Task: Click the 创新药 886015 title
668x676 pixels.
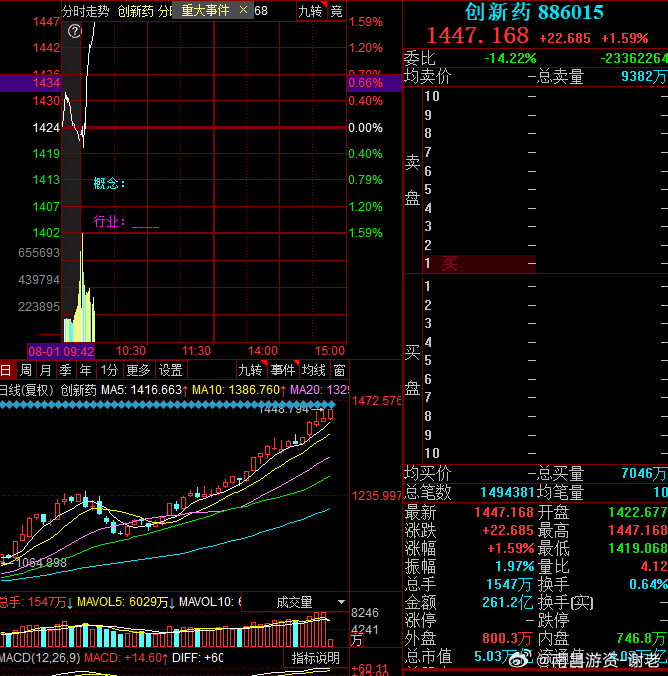Action: click(x=534, y=12)
